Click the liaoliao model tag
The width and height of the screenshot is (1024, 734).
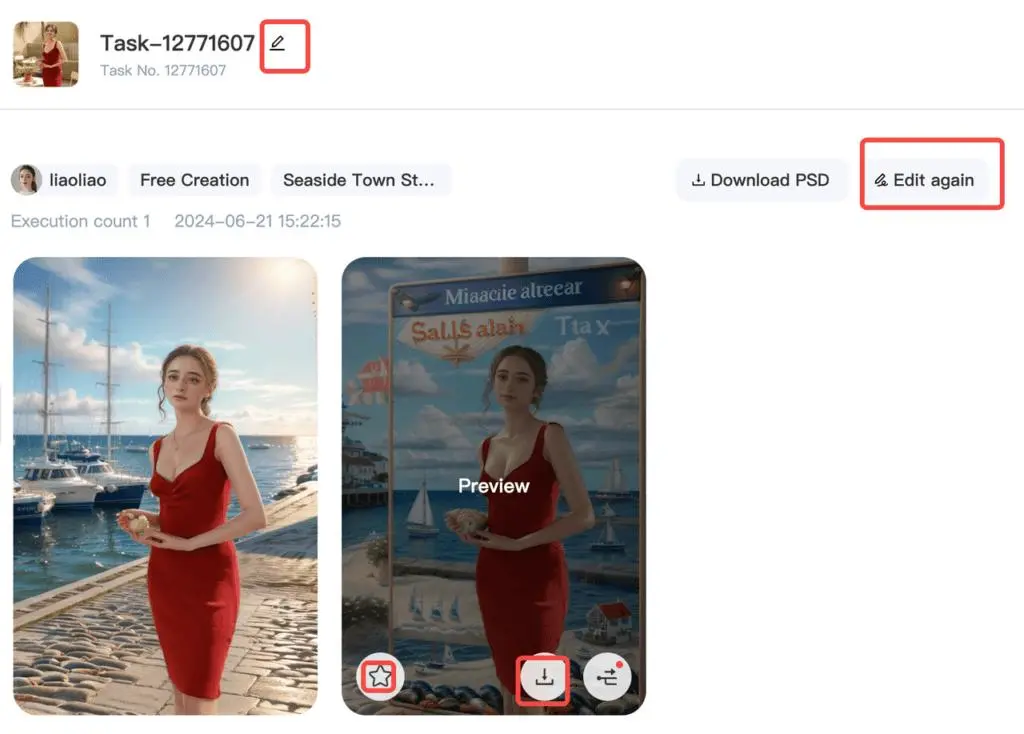(64, 180)
